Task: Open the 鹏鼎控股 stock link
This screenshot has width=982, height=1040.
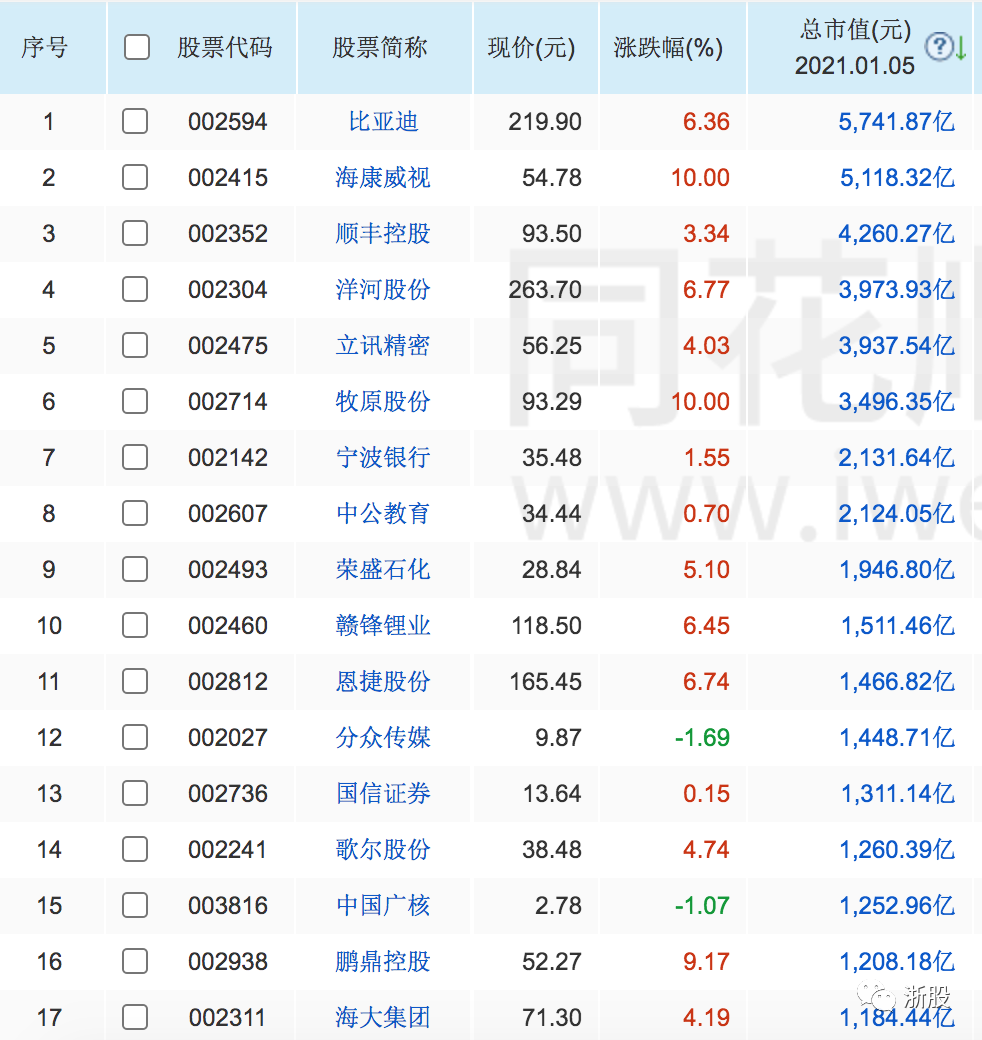Action: (383, 961)
